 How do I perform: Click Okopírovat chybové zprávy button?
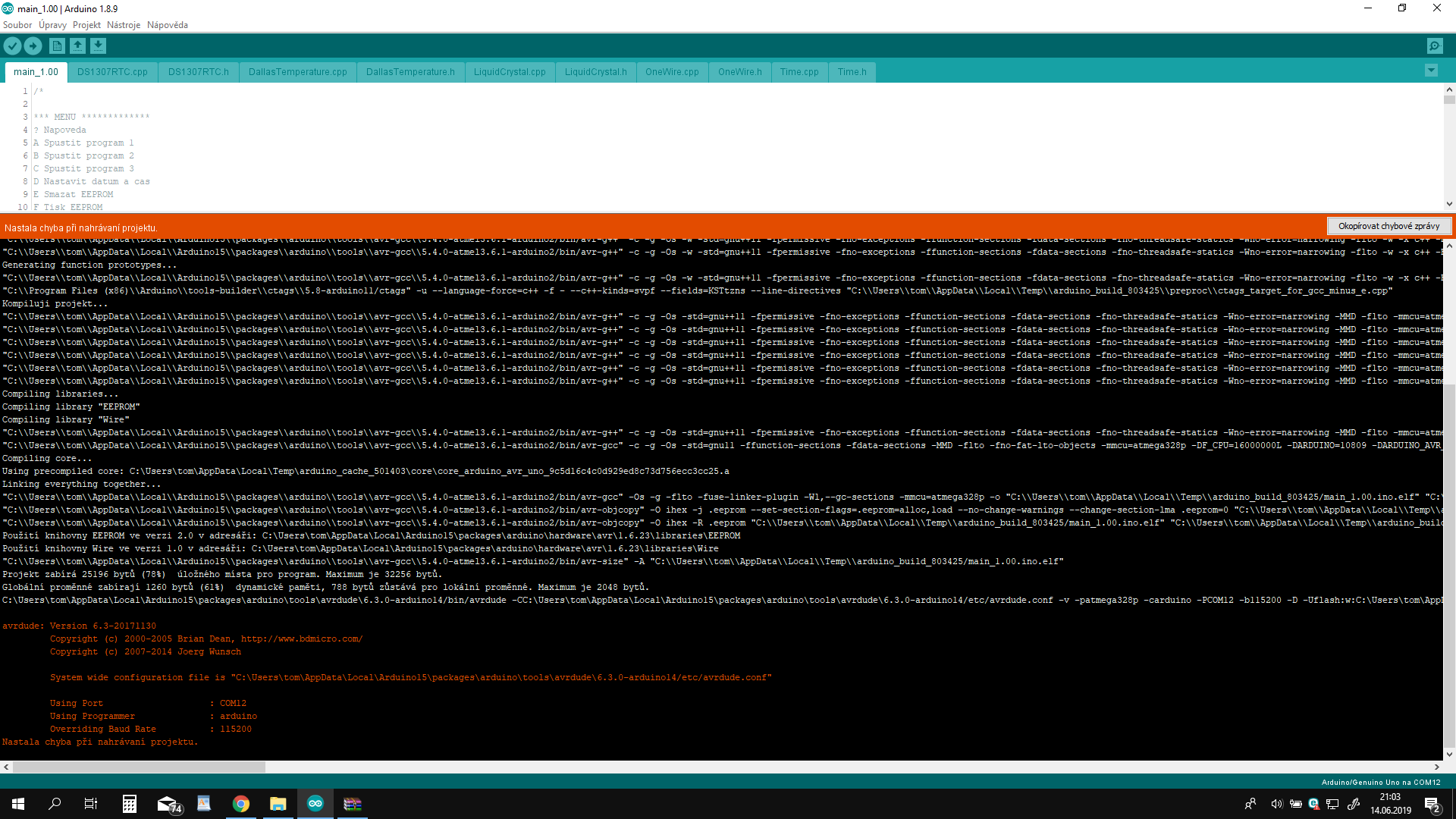click(x=1389, y=226)
